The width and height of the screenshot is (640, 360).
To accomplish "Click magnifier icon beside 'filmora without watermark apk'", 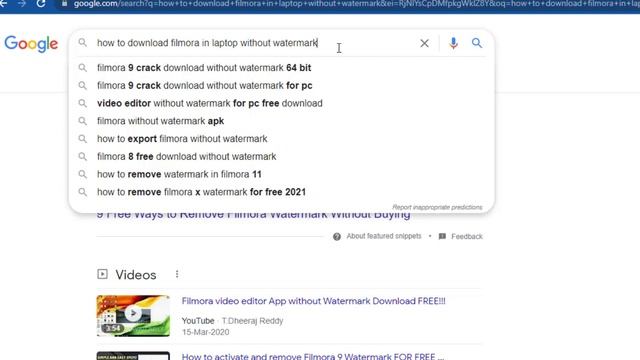I will (82, 121).
